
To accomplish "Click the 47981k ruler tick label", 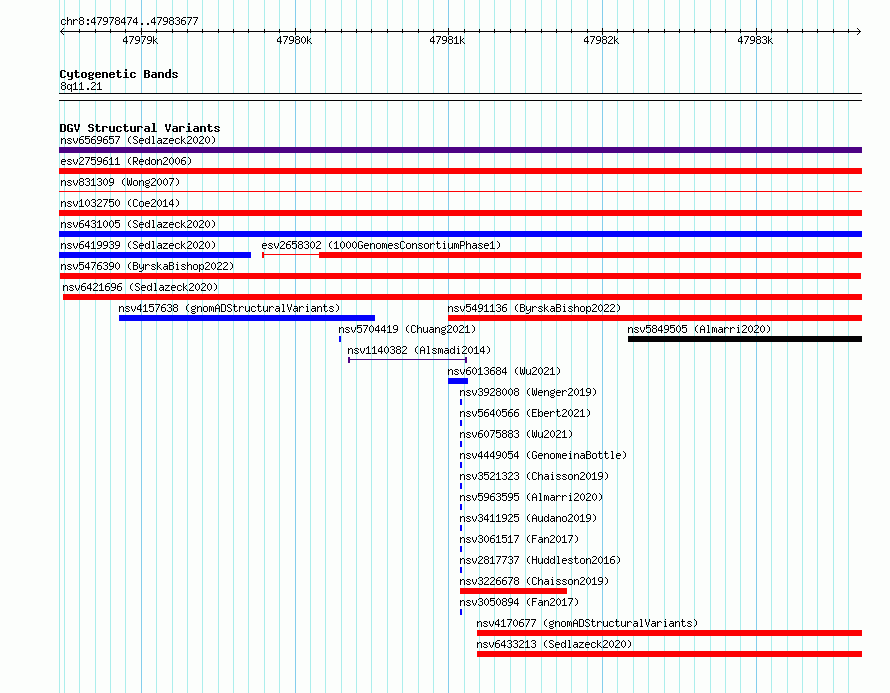I will pyautogui.click(x=447, y=40).
